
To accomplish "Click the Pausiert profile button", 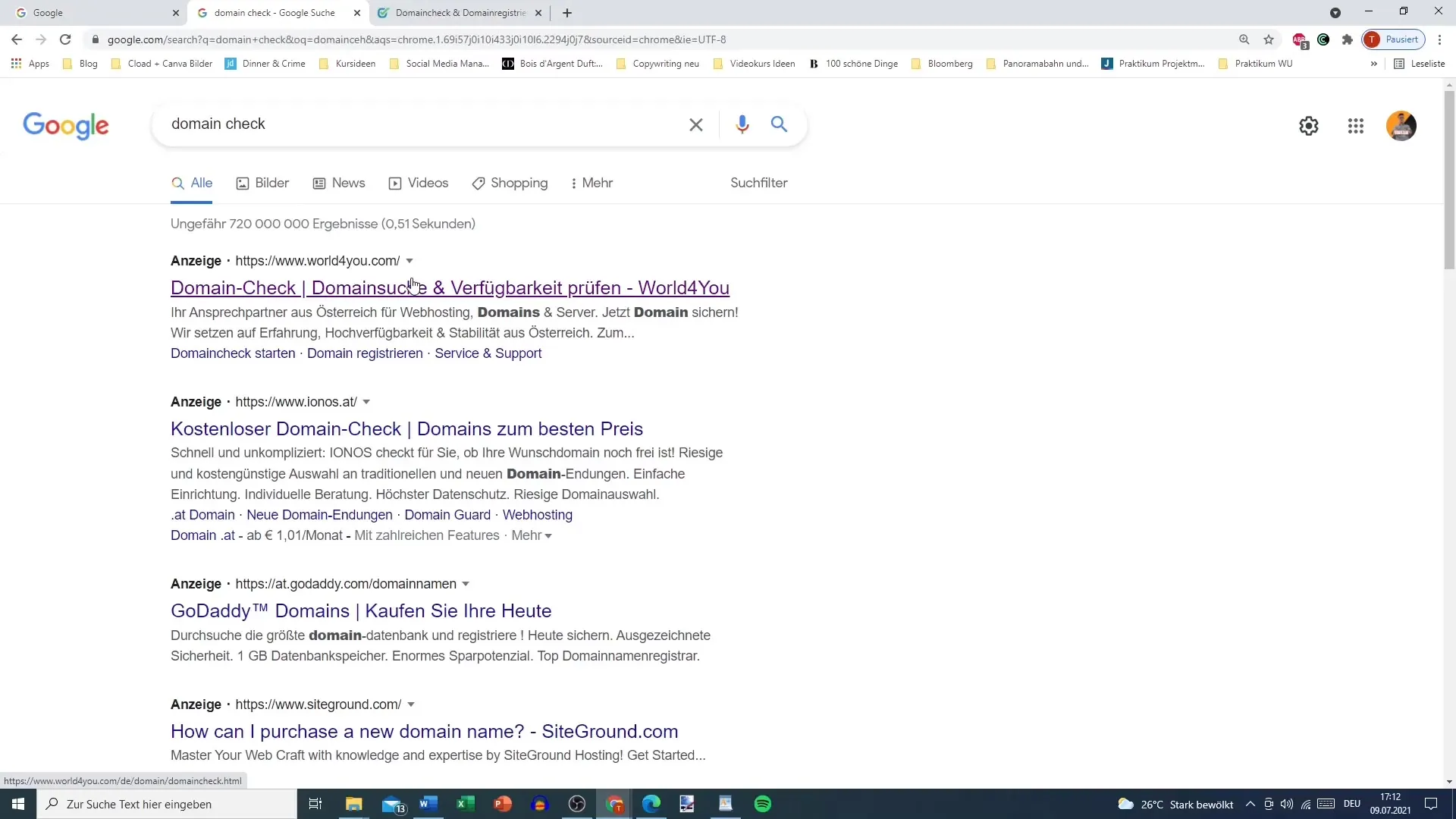I will 1394,39.
